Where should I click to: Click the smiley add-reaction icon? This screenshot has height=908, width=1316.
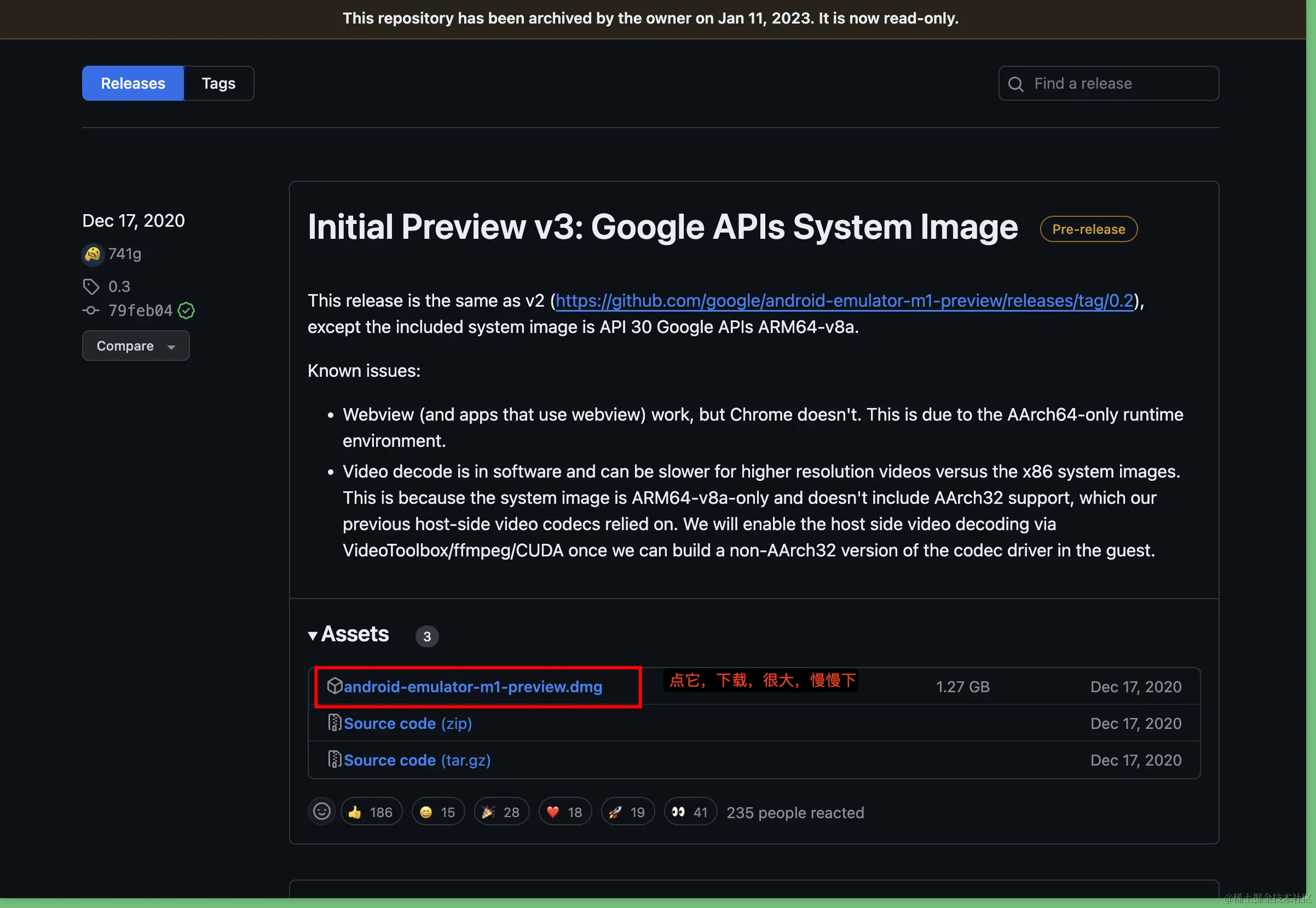coord(321,811)
